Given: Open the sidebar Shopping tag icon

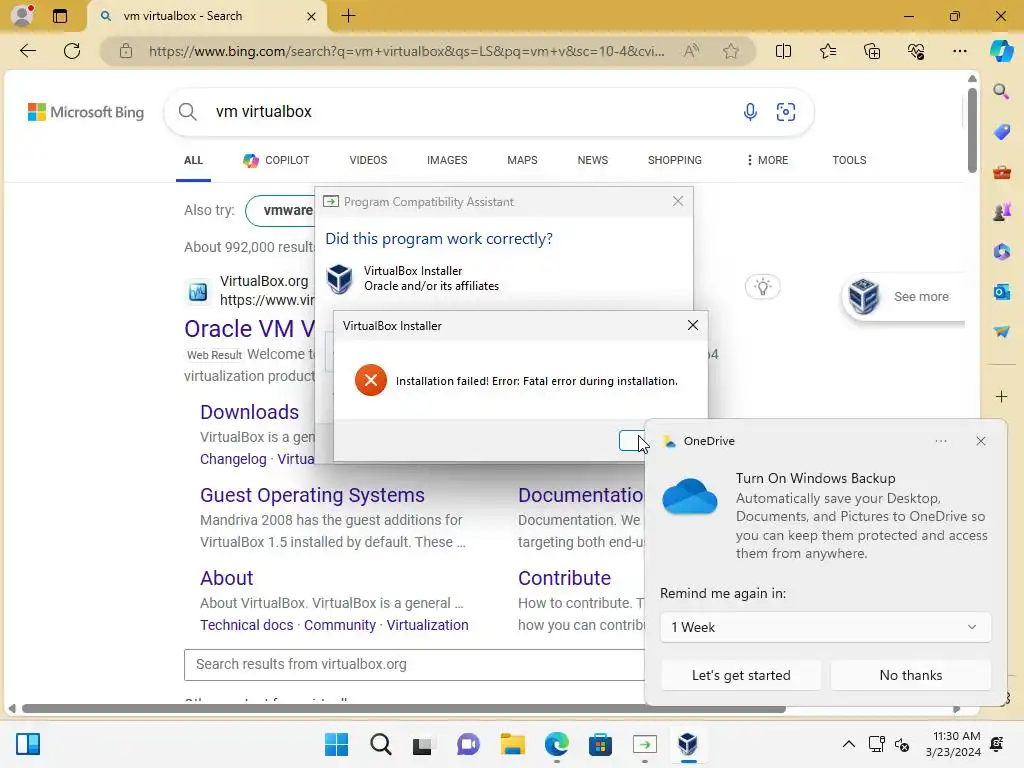Looking at the screenshot, I should point(1001,132).
